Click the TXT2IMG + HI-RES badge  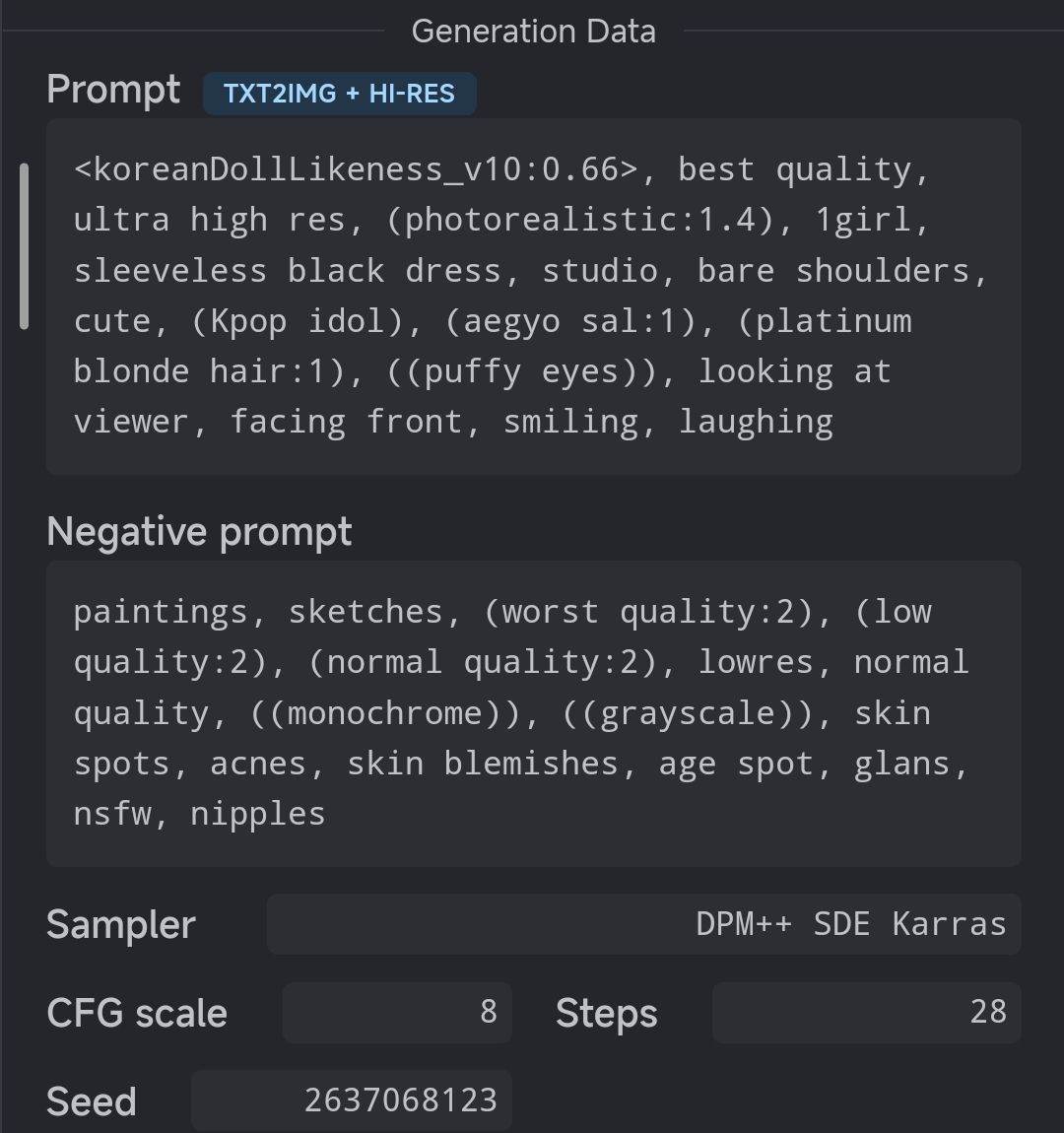point(340,94)
